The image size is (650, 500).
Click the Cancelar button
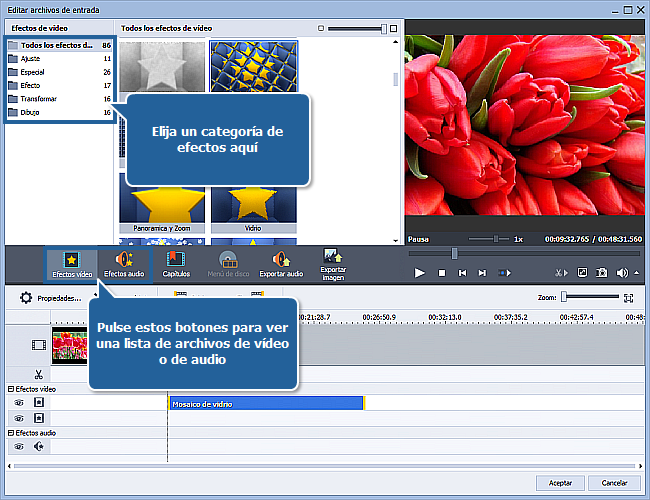614,482
